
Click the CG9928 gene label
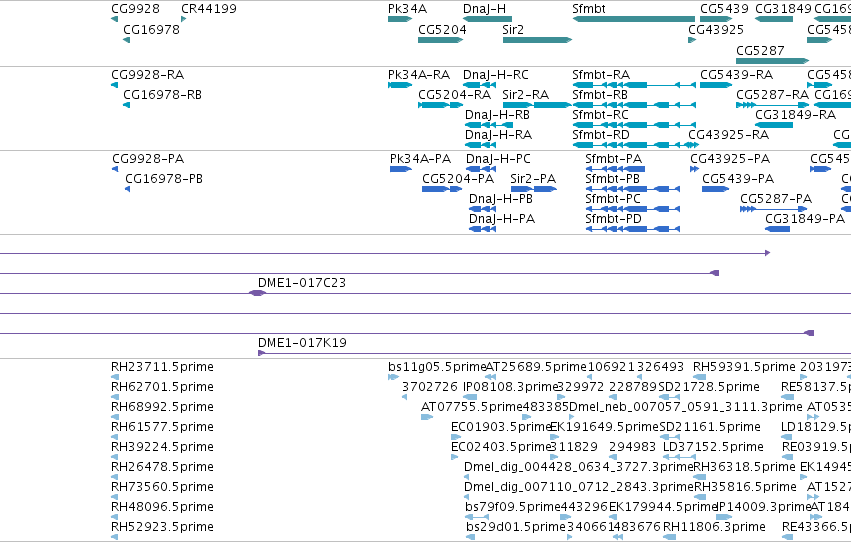[136, 9]
